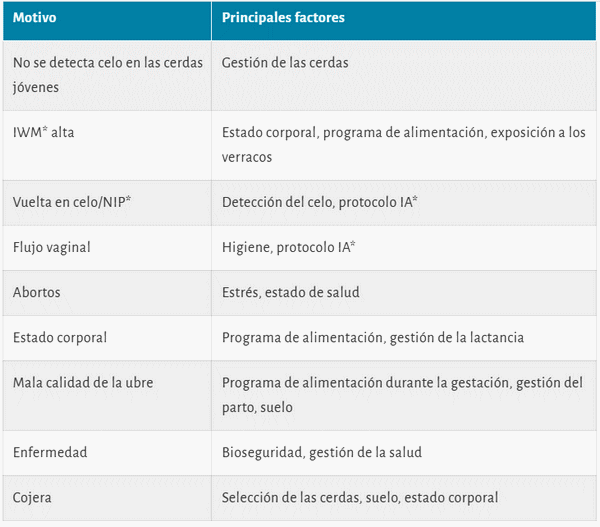Click the "Bioseguridad, gestión de la salud" cell
Viewport: 600px width, 527px height.
[x=322, y=452]
